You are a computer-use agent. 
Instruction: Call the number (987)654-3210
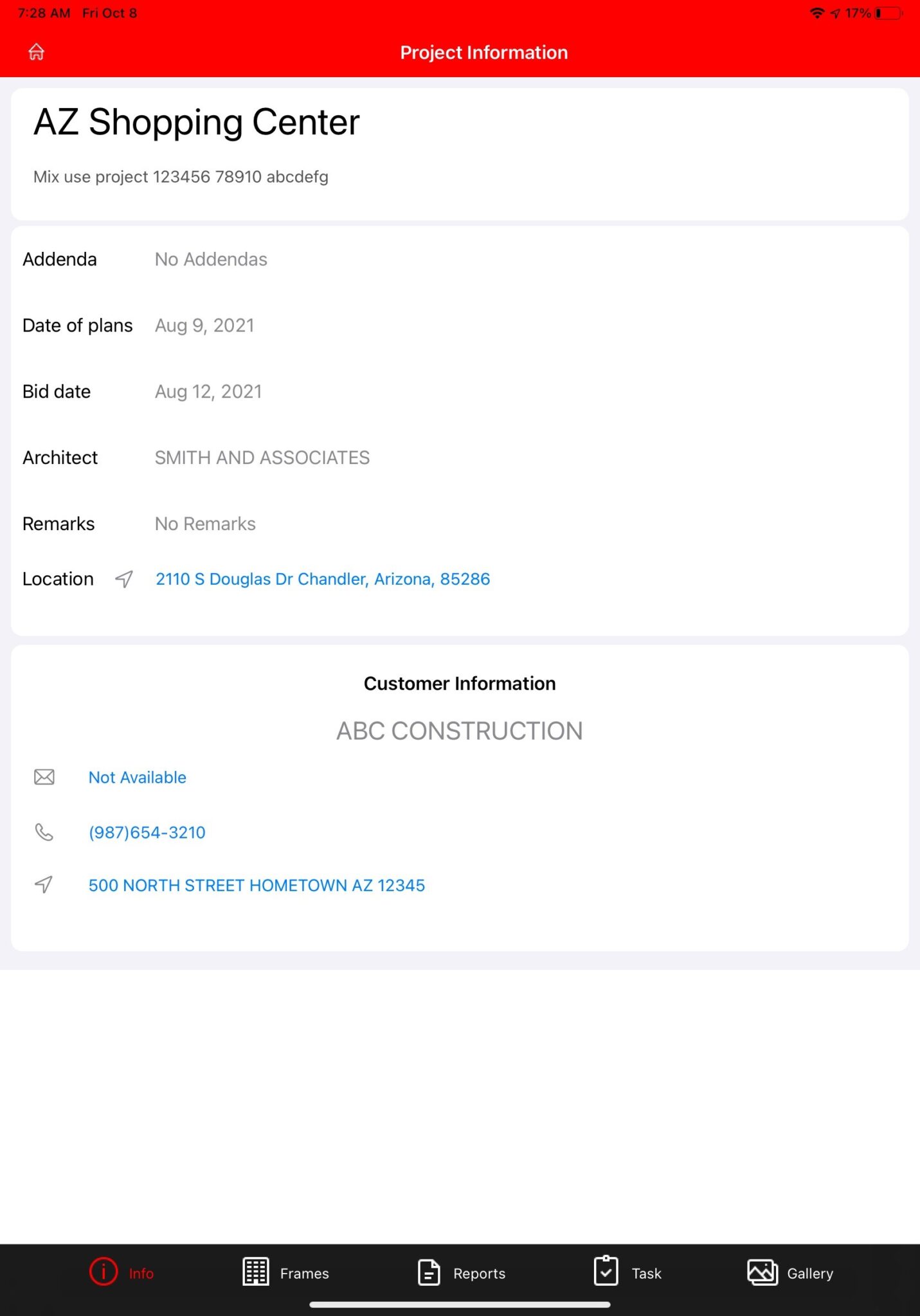pos(147,832)
